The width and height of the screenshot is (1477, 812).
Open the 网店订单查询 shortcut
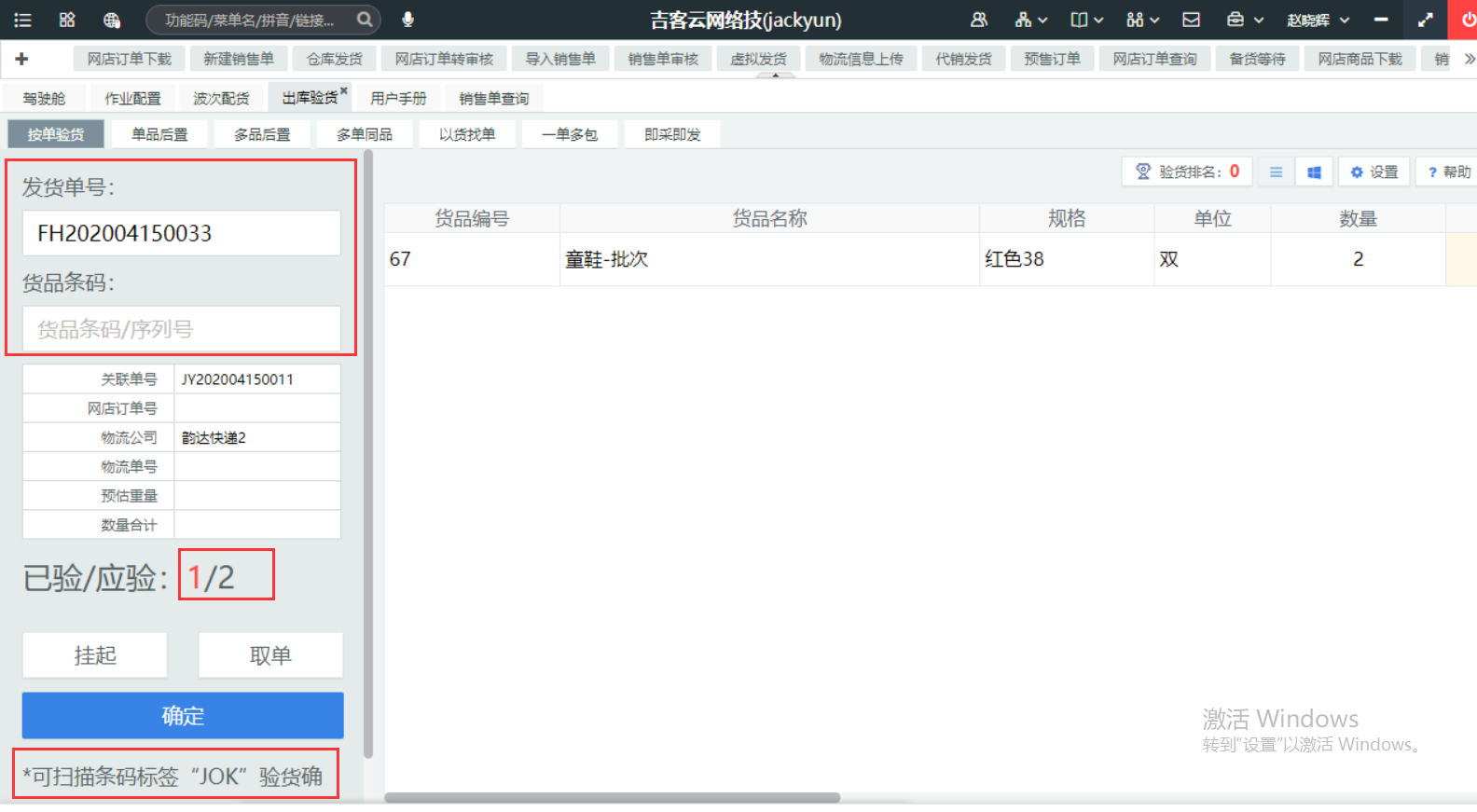pos(1155,59)
